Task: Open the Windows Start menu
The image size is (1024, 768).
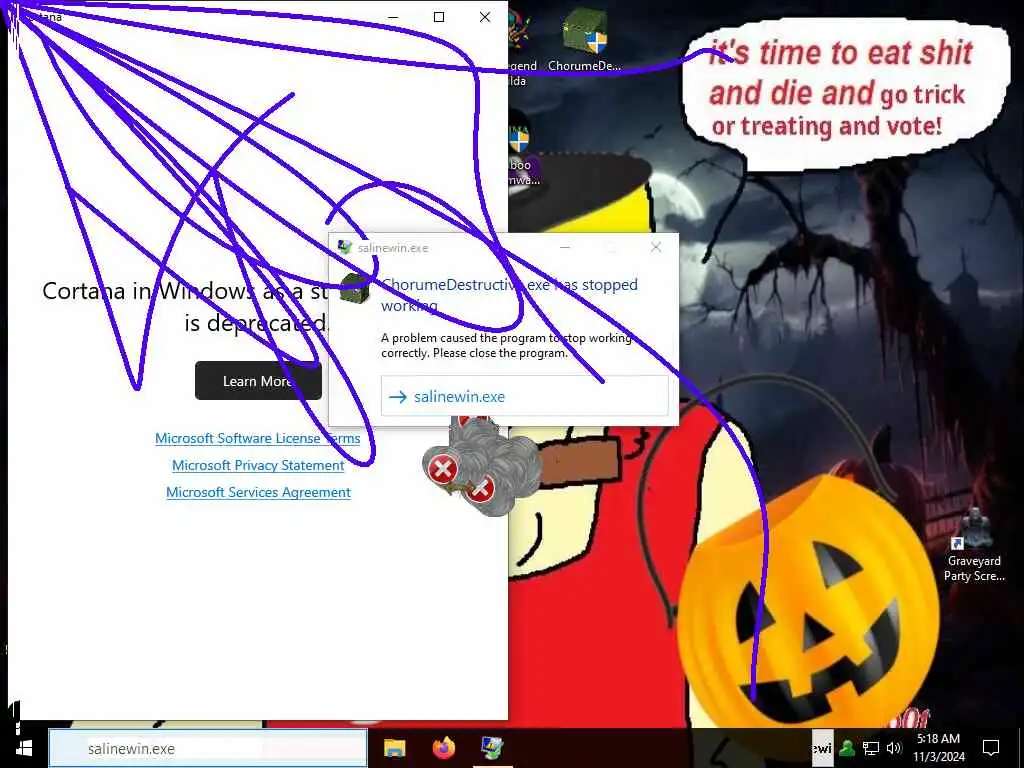Action: pos(25,748)
